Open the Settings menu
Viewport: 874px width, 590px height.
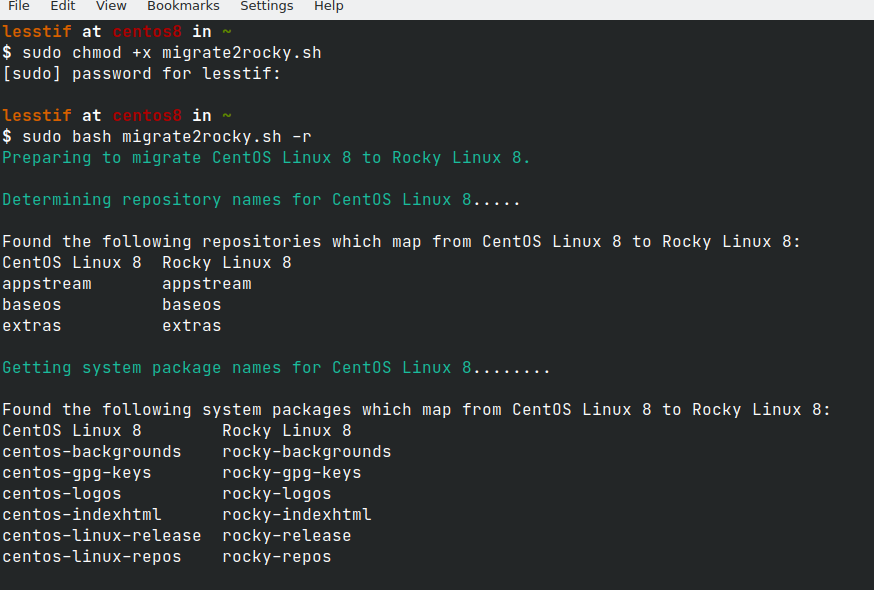266,6
